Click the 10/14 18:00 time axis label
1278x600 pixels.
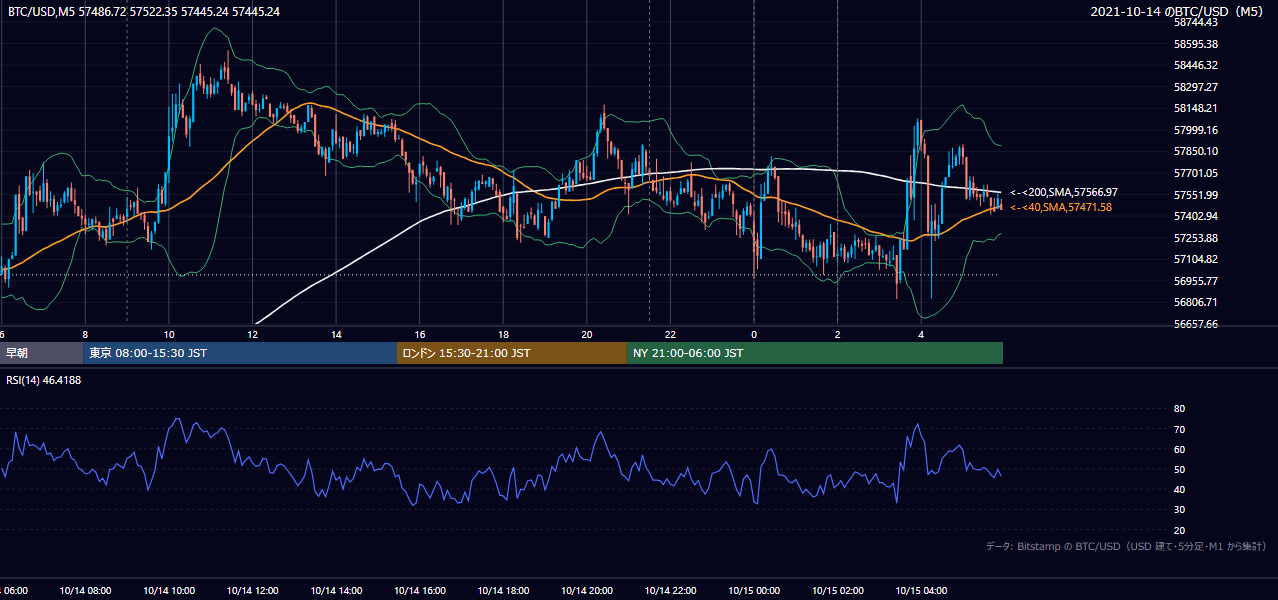(x=504, y=591)
